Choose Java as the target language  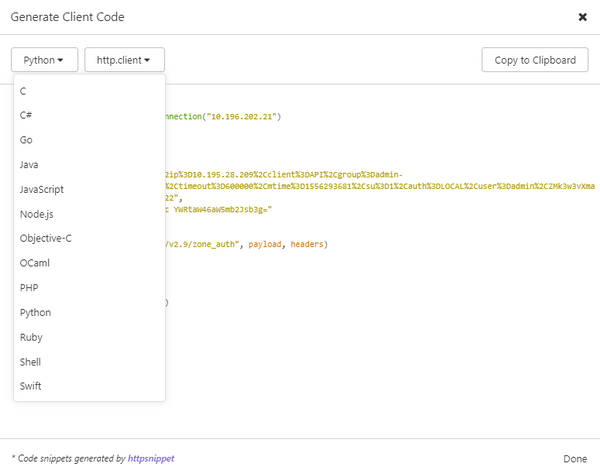coord(89,165)
